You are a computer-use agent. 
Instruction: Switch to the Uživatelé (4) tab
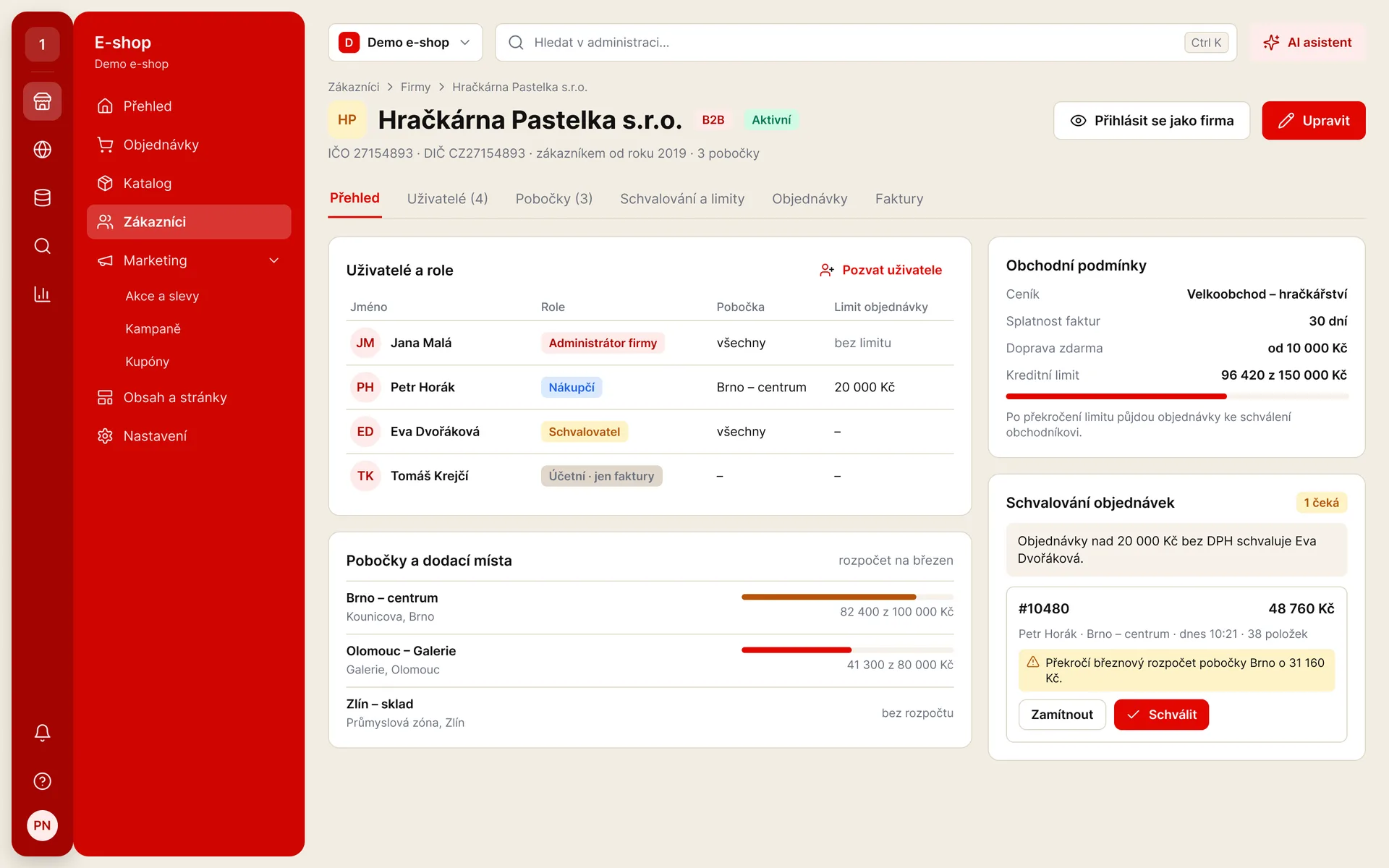coord(447,199)
